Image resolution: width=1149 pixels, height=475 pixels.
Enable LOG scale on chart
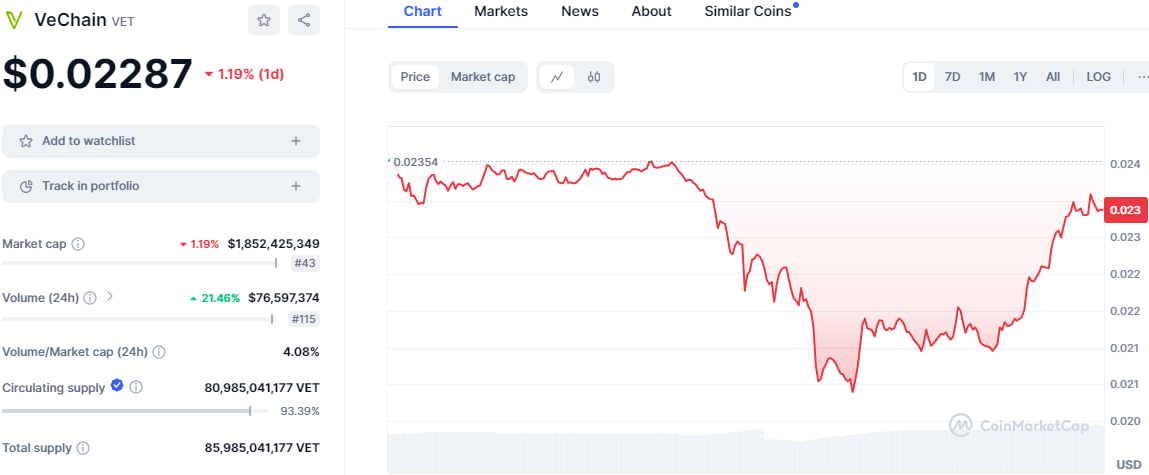point(1098,77)
